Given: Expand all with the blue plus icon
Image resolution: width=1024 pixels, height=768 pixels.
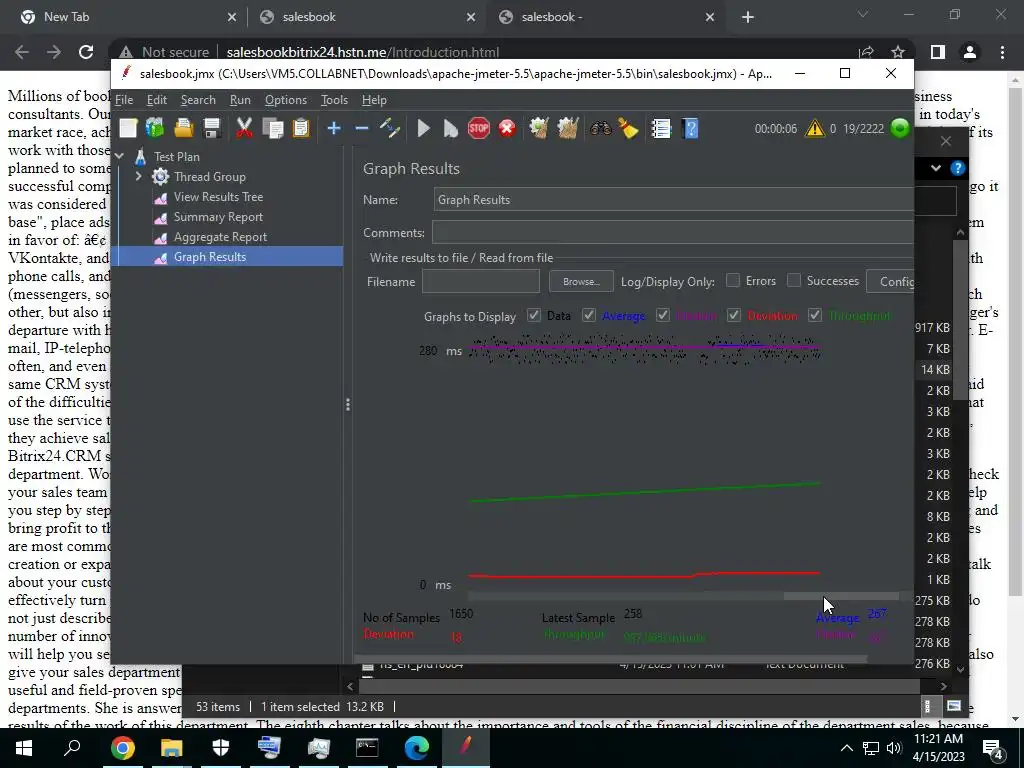Looking at the screenshot, I should (x=334, y=129).
